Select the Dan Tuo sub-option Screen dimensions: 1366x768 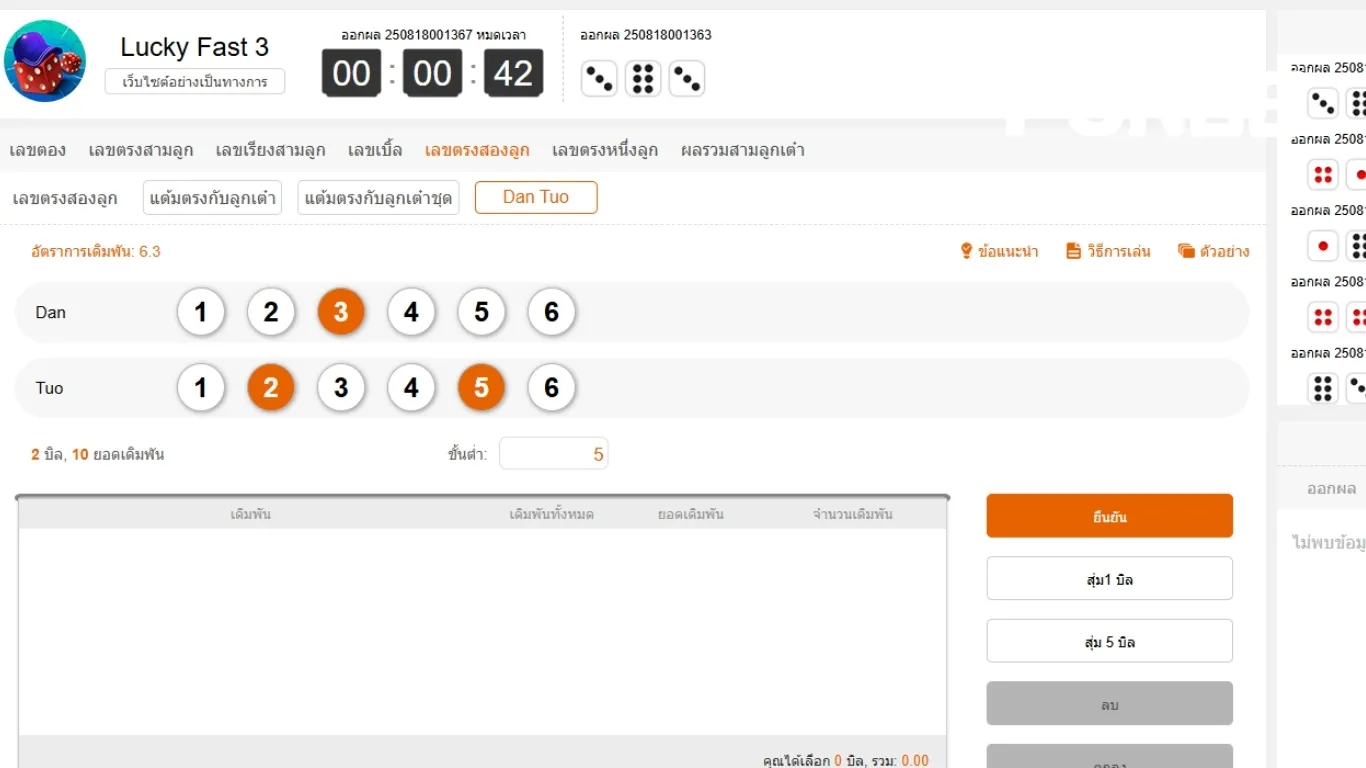(536, 197)
